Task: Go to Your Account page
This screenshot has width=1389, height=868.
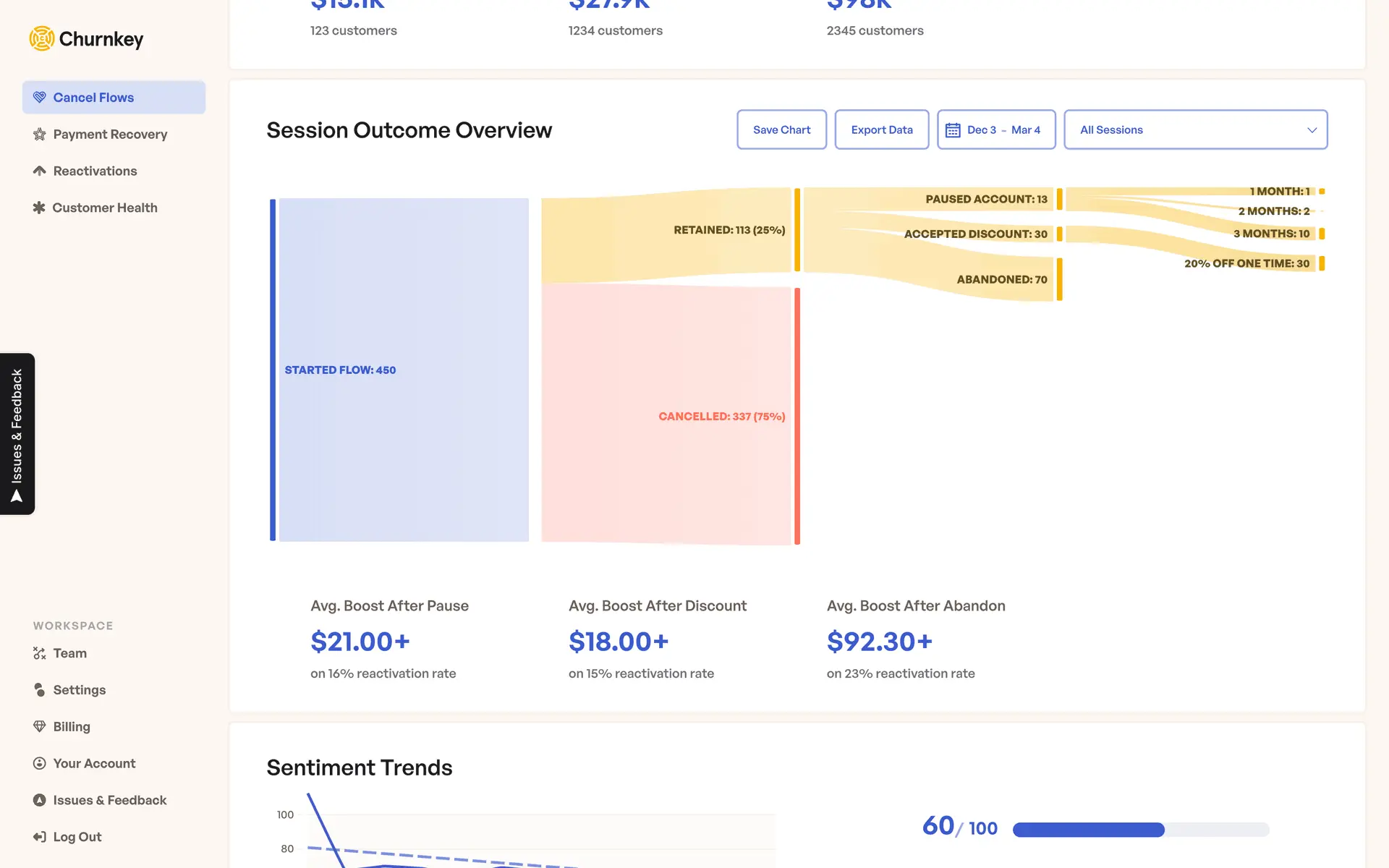Action: tap(94, 763)
